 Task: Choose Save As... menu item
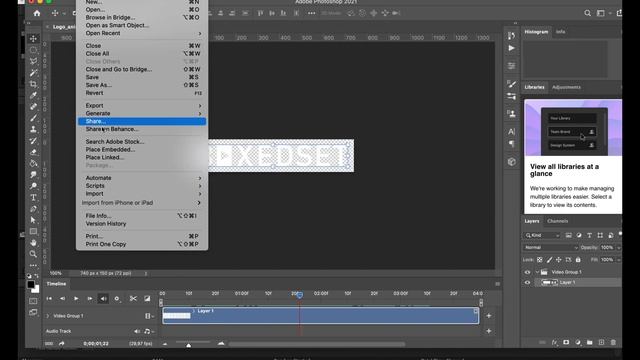point(142,85)
